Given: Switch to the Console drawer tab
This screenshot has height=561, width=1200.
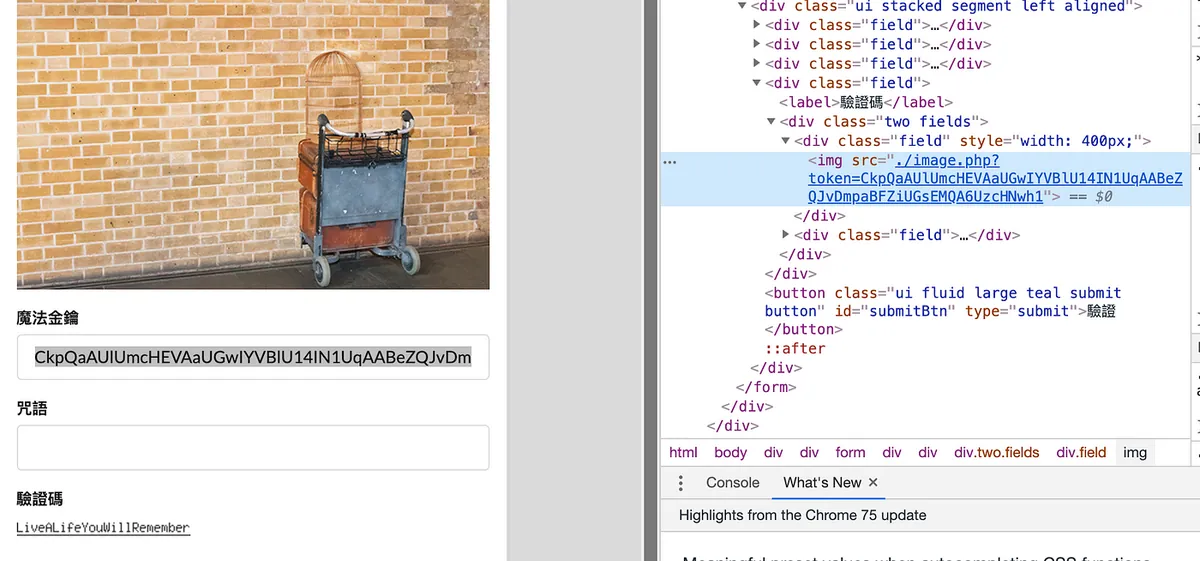Looking at the screenshot, I should [732, 483].
